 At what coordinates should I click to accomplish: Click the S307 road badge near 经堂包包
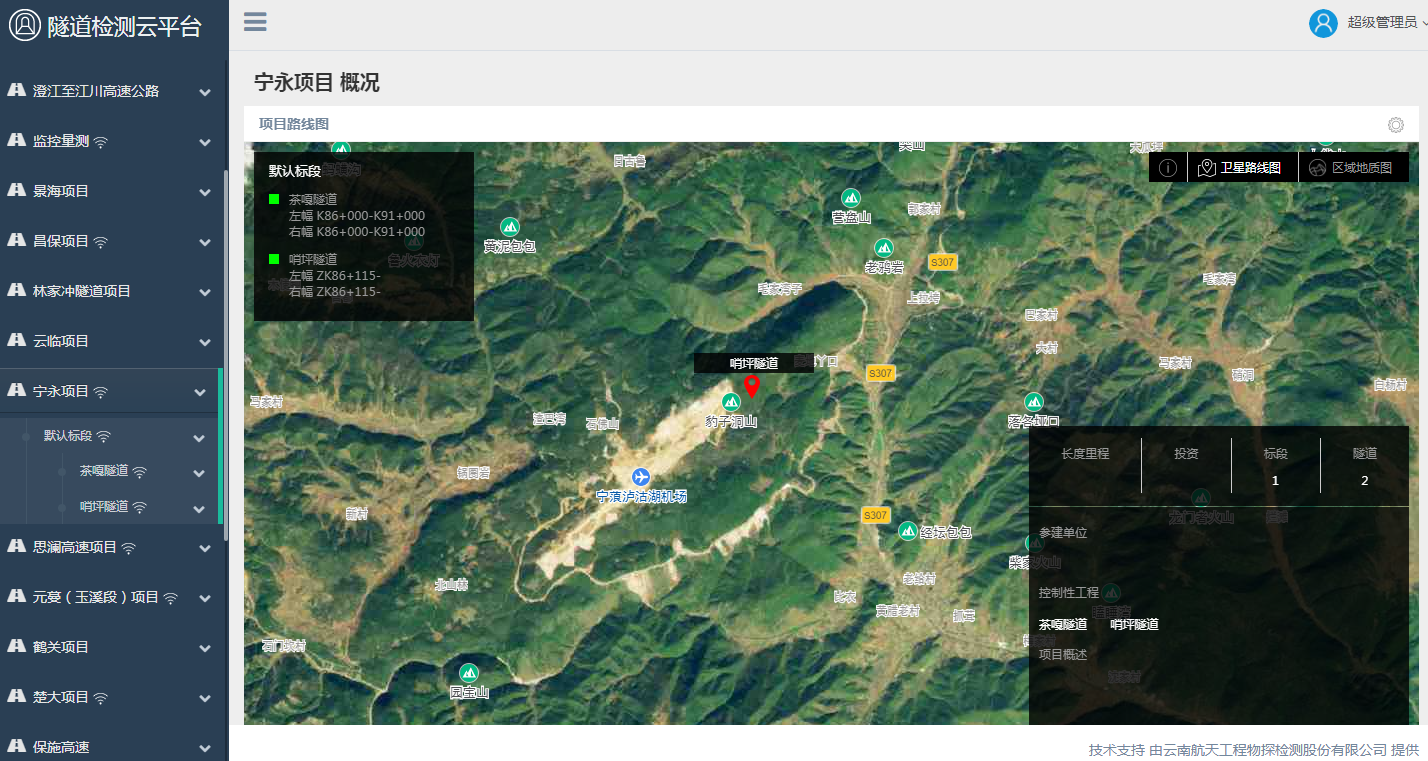[x=875, y=515]
